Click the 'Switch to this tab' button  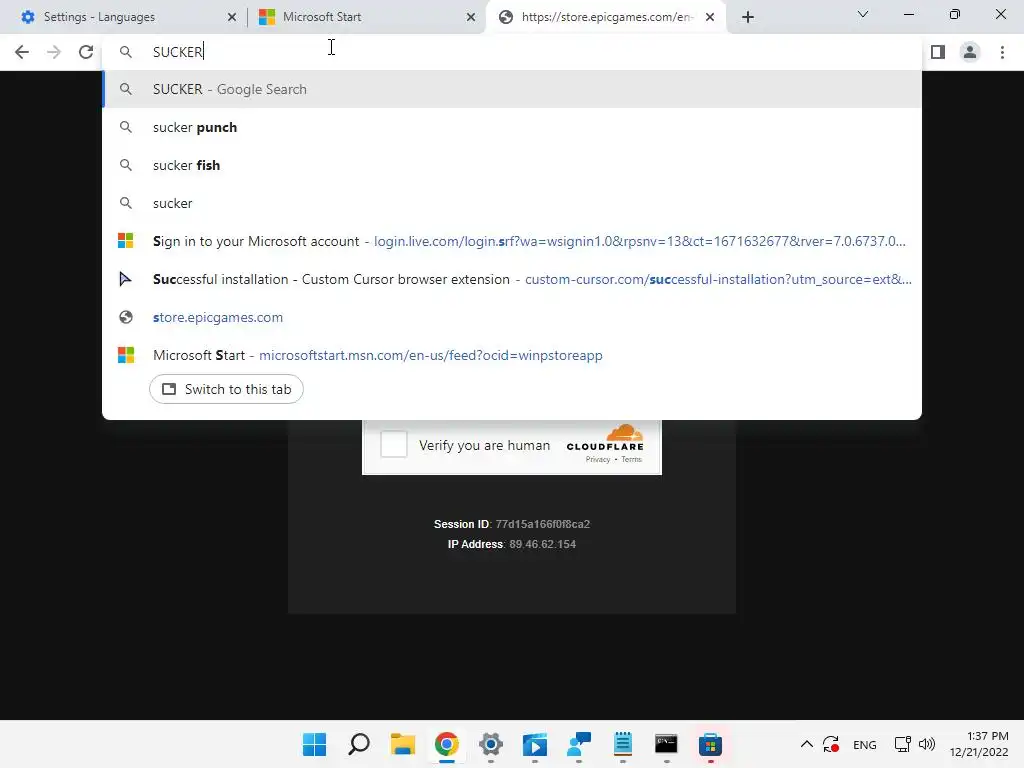point(226,389)
